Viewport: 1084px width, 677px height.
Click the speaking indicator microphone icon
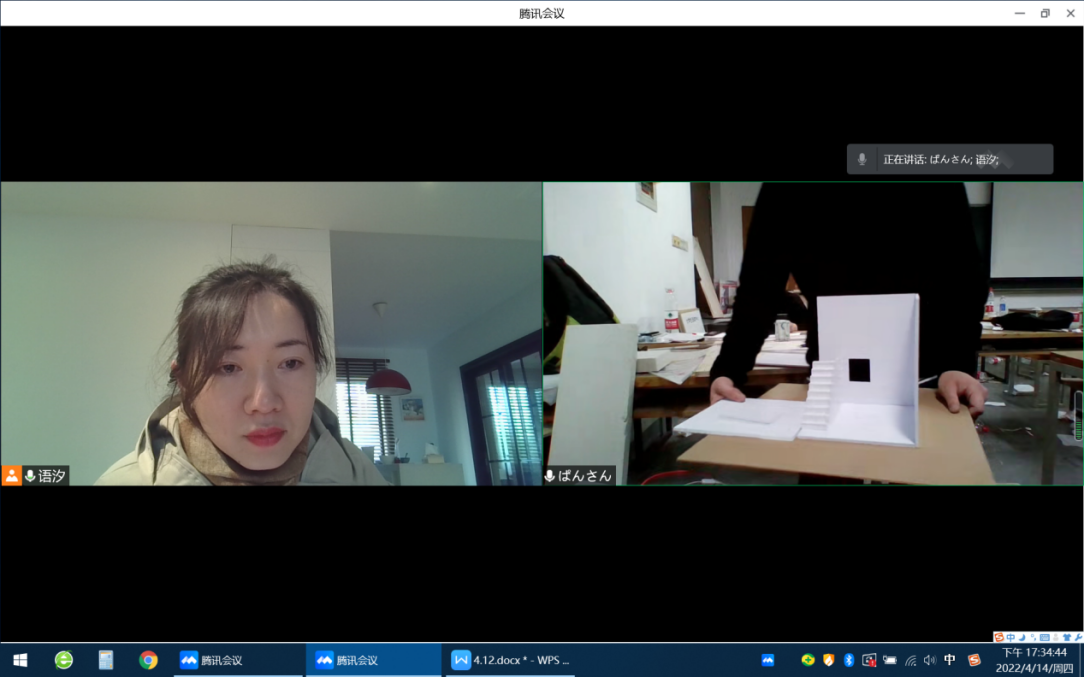(862, 159)
